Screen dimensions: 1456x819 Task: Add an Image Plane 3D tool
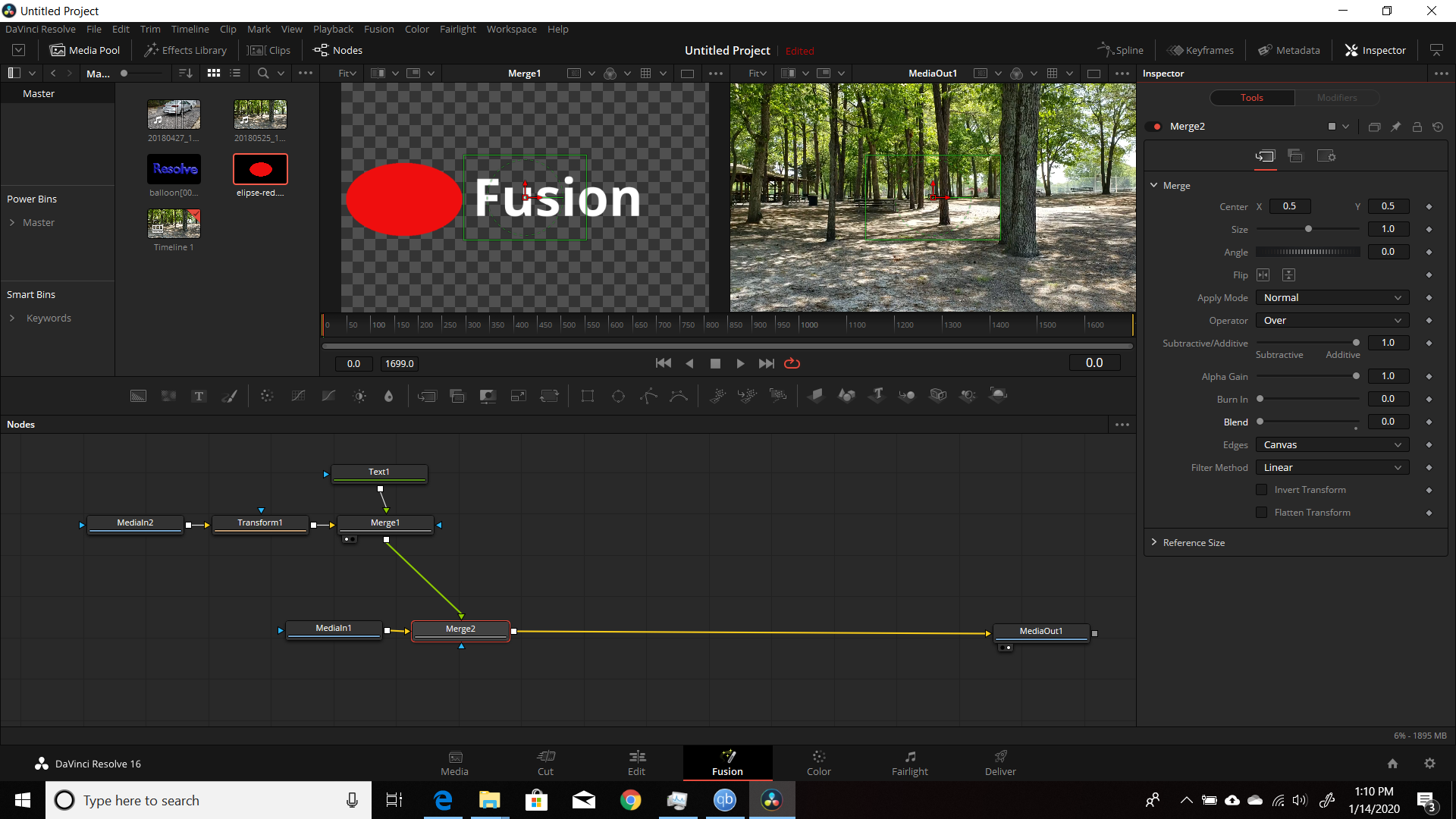tap(816, 395)
